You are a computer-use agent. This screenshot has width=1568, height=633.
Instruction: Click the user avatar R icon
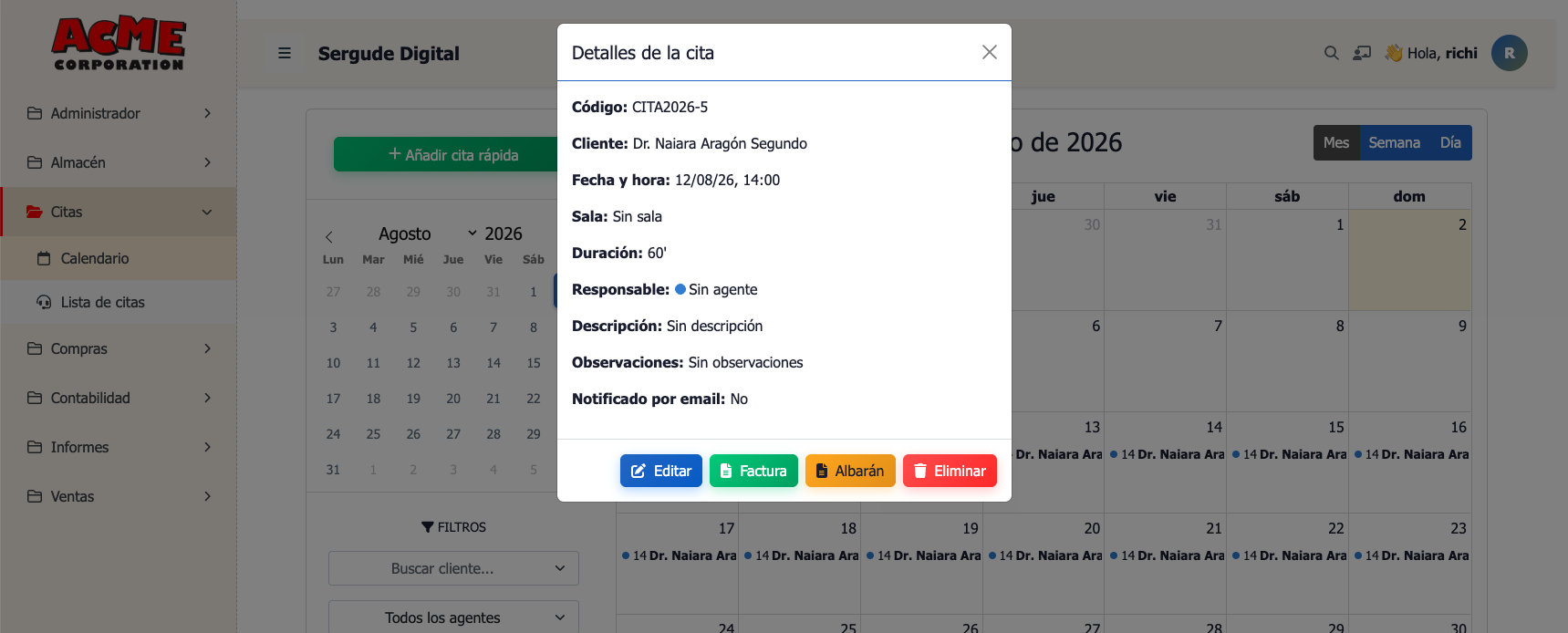(1510, 53)
